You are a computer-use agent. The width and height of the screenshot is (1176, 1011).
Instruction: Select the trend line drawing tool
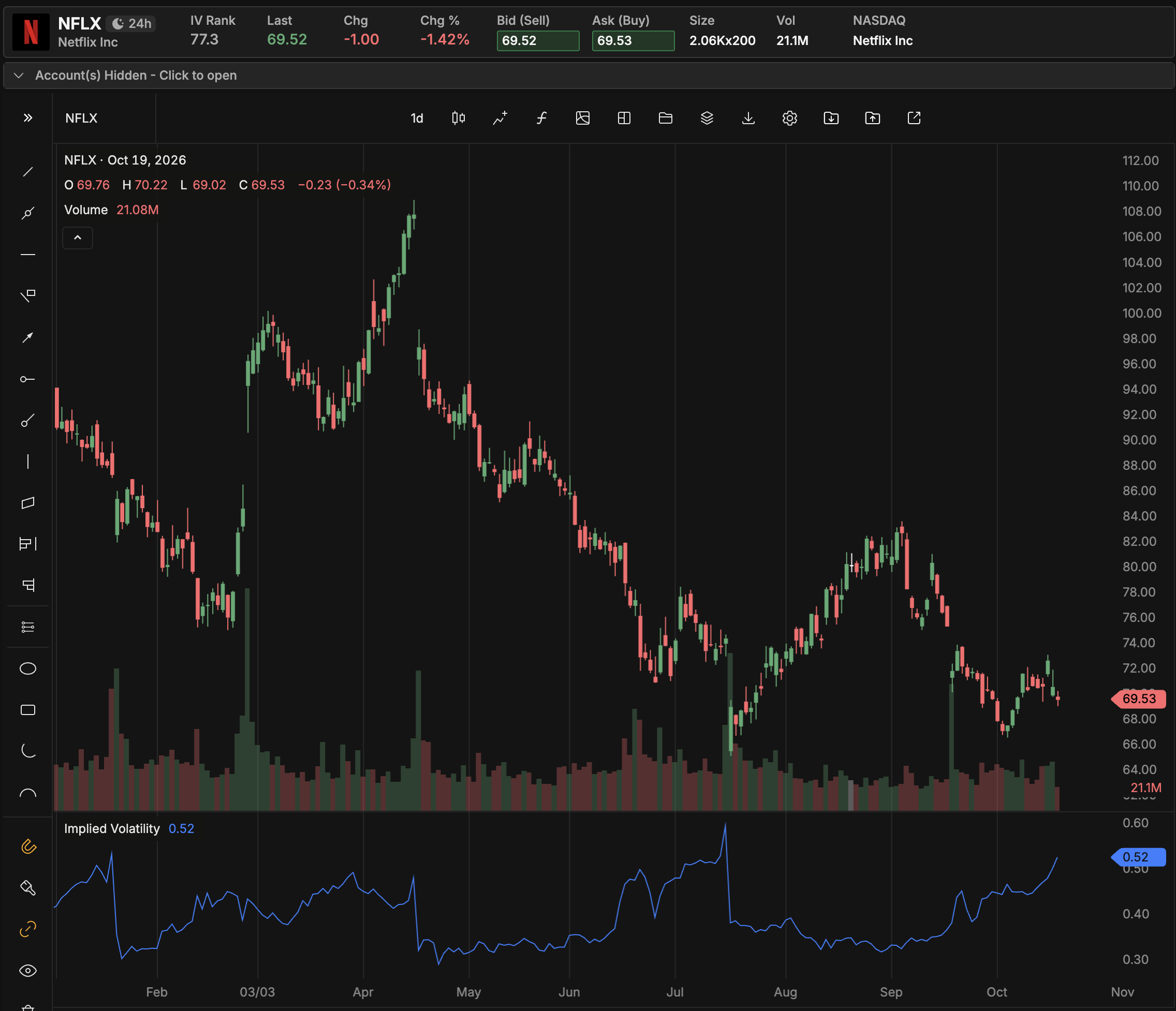(x=28, y=171)
